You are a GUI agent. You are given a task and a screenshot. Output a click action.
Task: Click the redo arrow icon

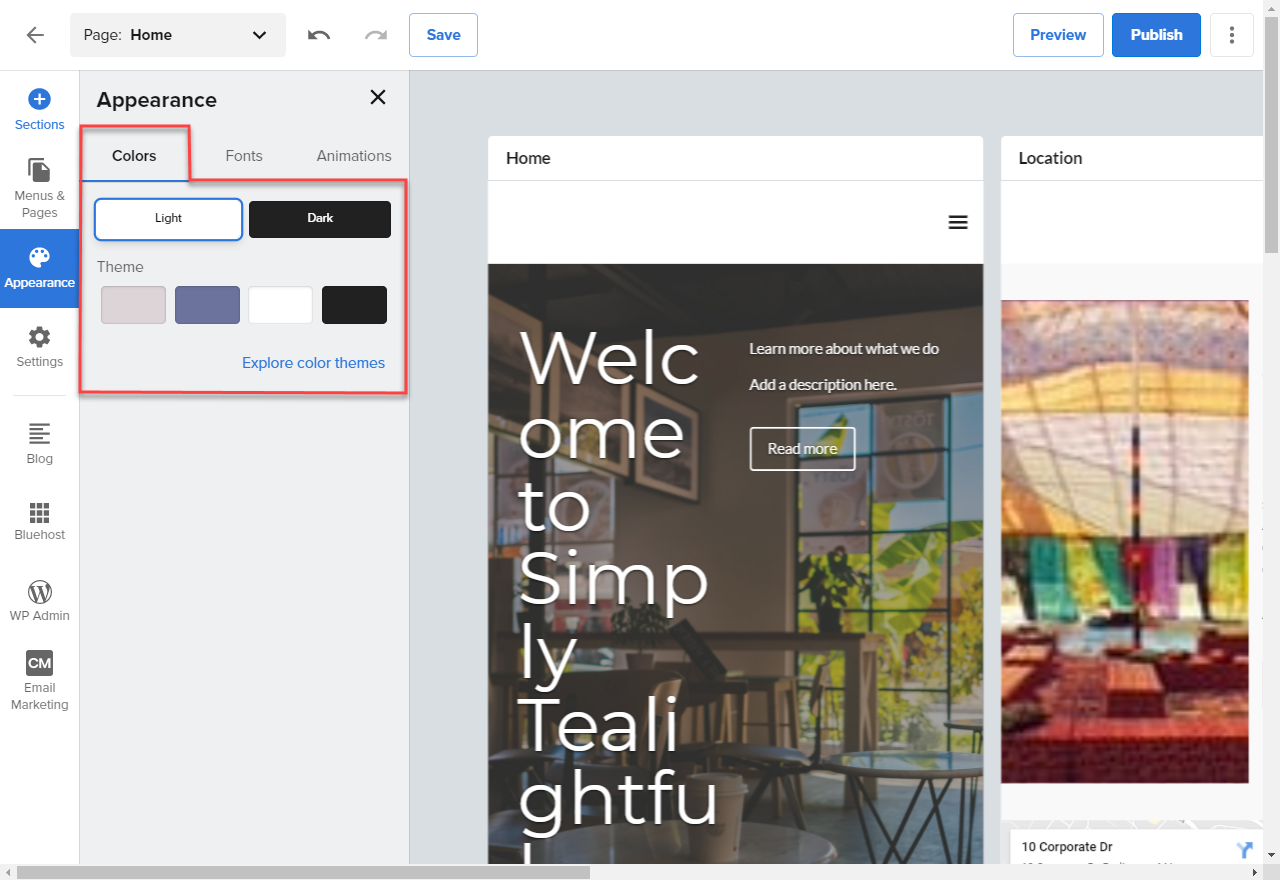click(376, 35)
